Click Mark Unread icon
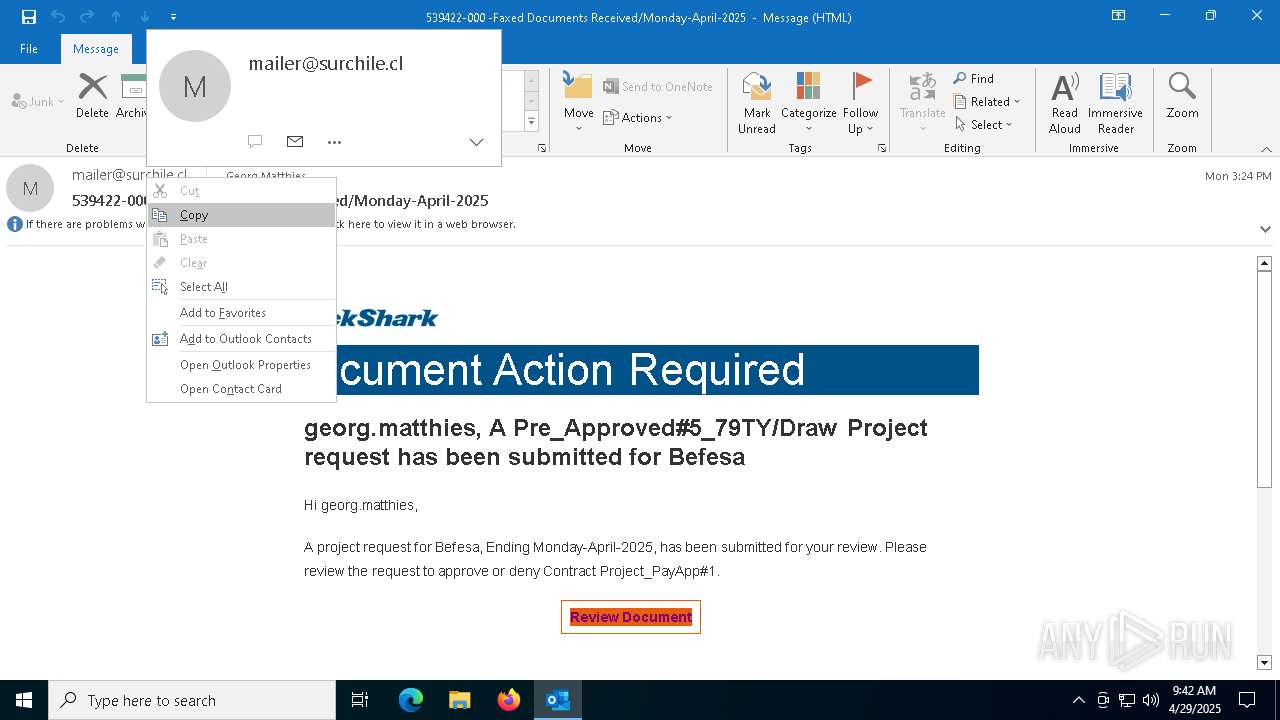1280x720 pixels. 757,102
